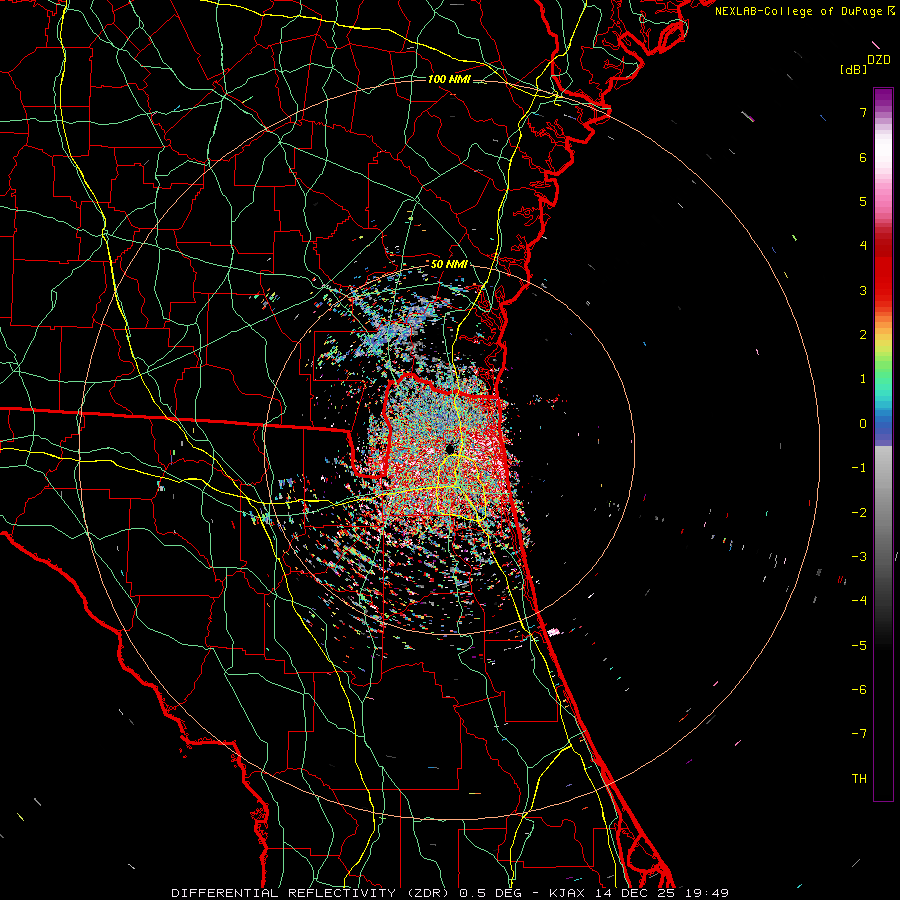
Task: Click the 6 value on the color scale
Action: pyautogui.click(x=863, y=157)
